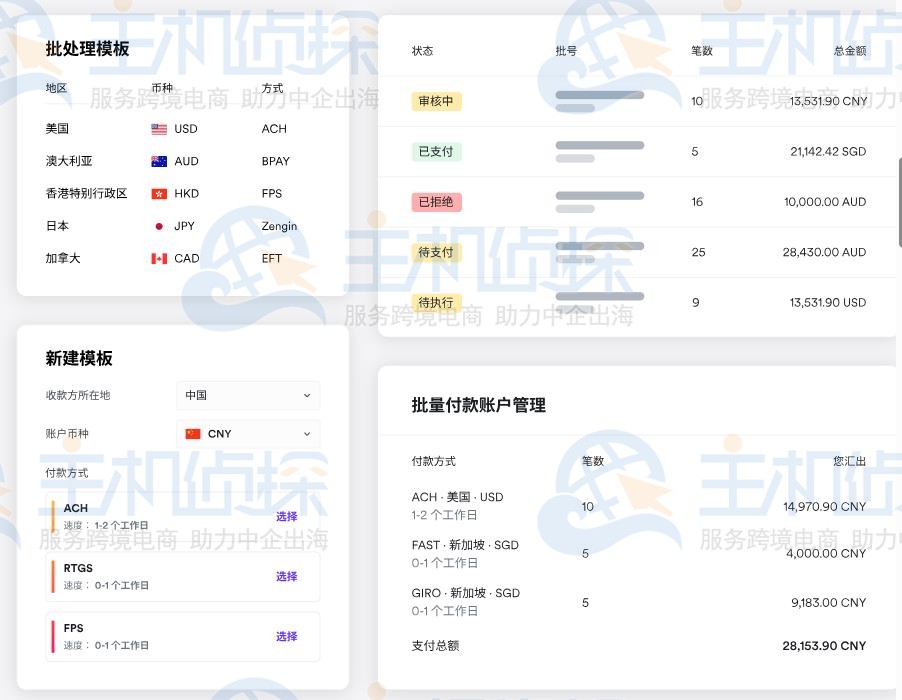Image resolution: width=902 pixels, height=700 pixels.
Task: Click the Hong Kong flag icon next to HKD
Action: point(158,193)
